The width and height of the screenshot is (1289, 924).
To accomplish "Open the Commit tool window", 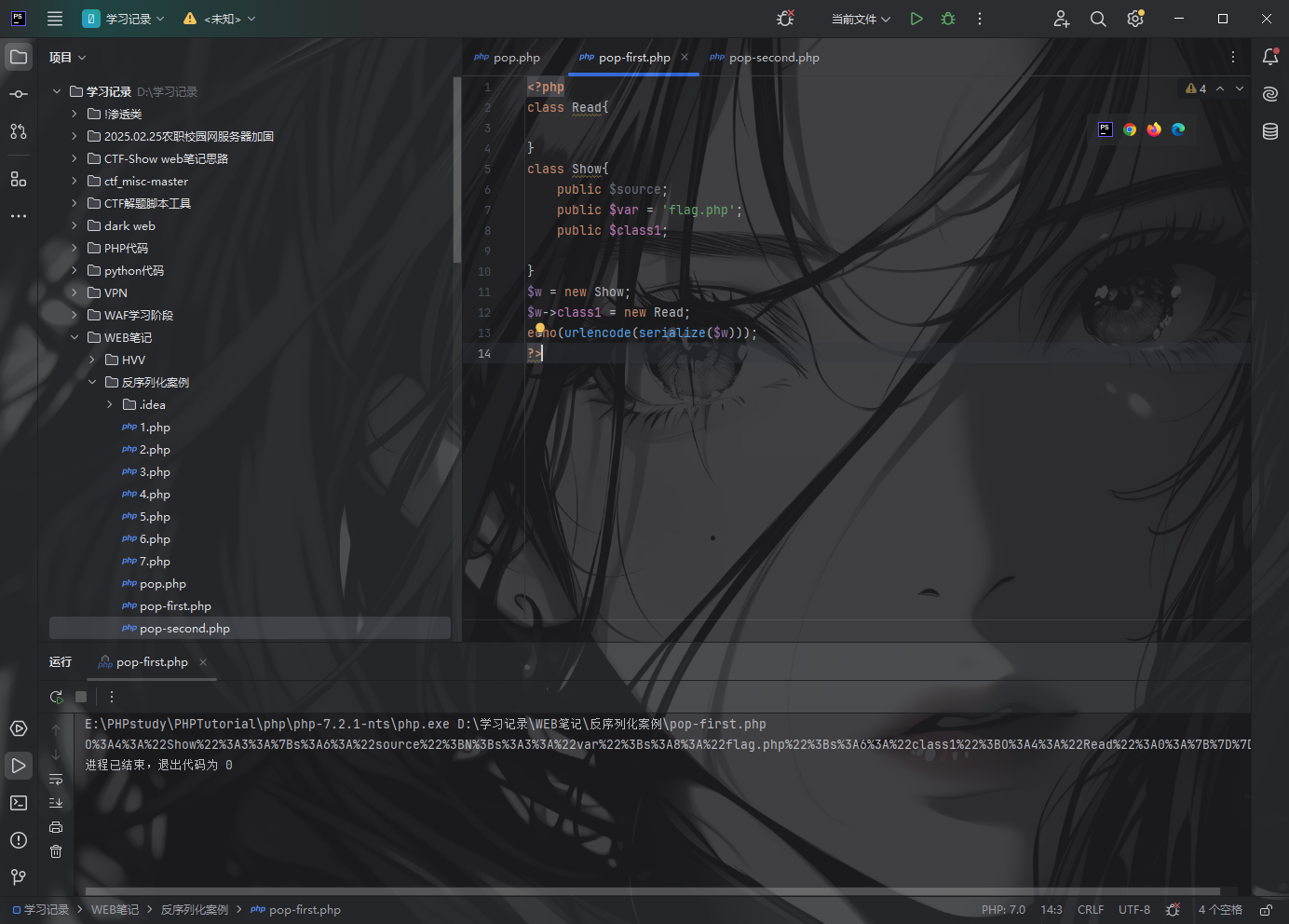I will pyautogui.click(x=19, y=94).
